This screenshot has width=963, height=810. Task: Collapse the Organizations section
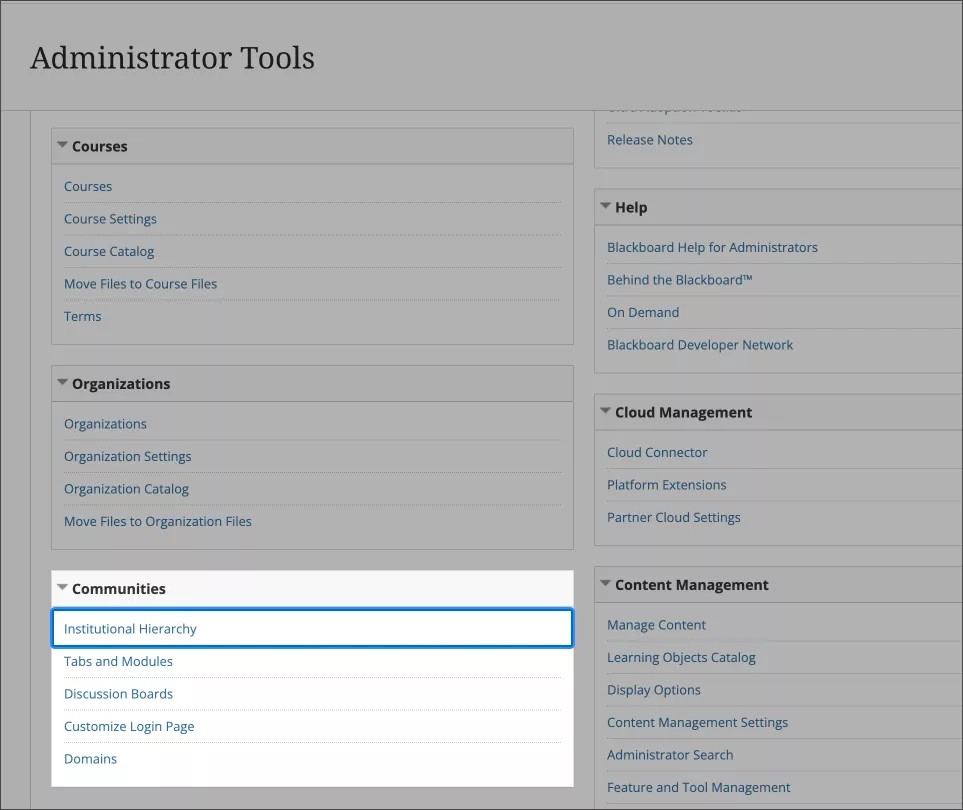coord(61,383)
